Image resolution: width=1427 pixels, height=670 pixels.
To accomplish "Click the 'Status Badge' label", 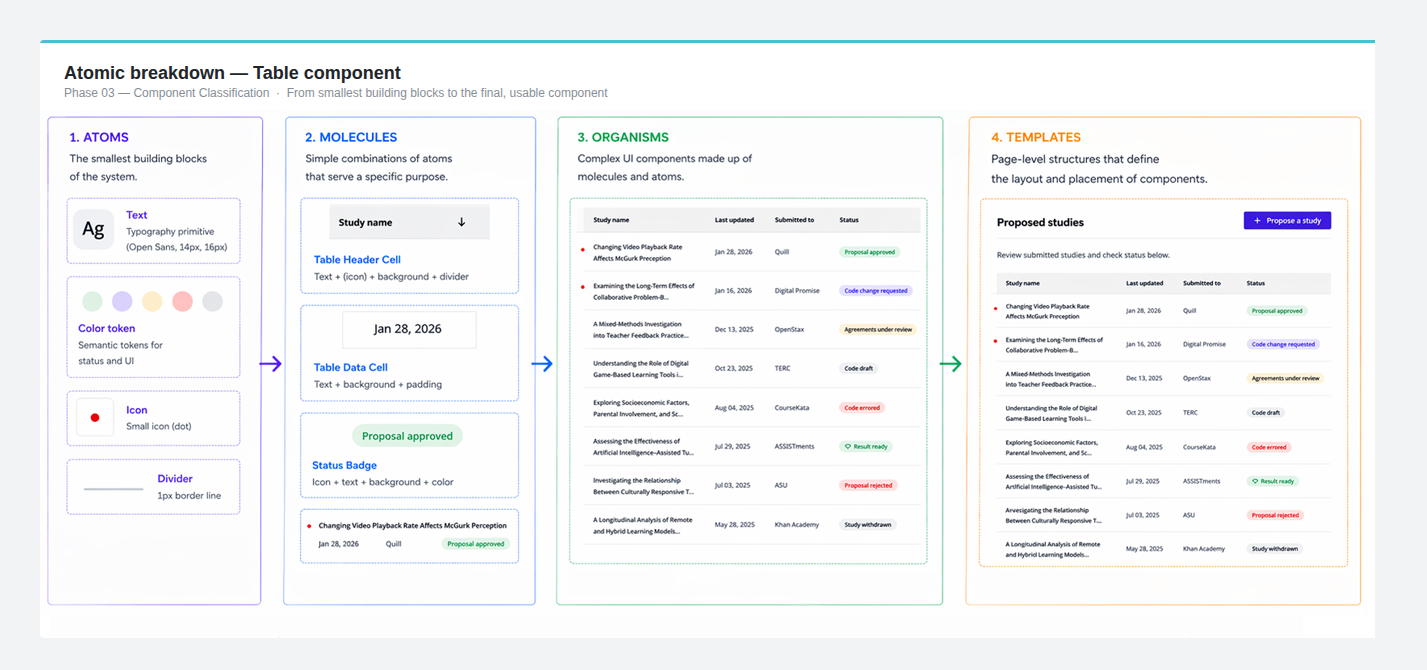I will tap(345, 465).
